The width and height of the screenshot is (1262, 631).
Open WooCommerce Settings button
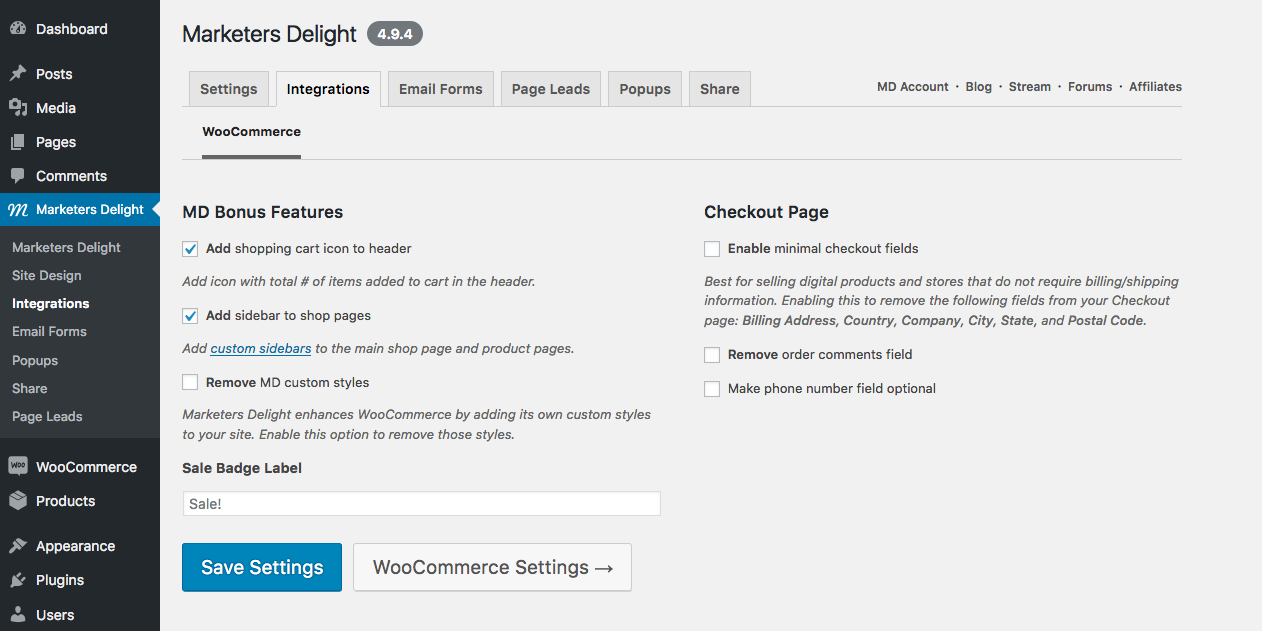tap(492, 567)
